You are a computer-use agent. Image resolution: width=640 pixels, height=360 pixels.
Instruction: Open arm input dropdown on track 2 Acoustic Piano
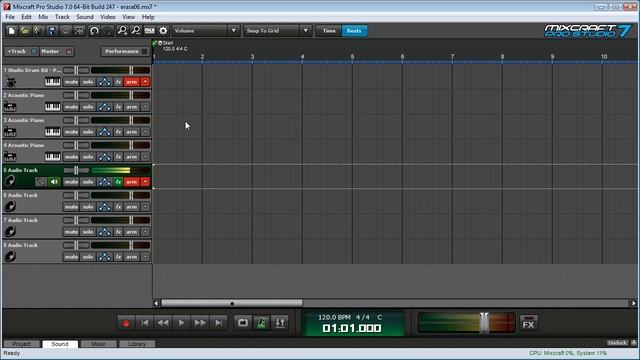pos(145,107)
